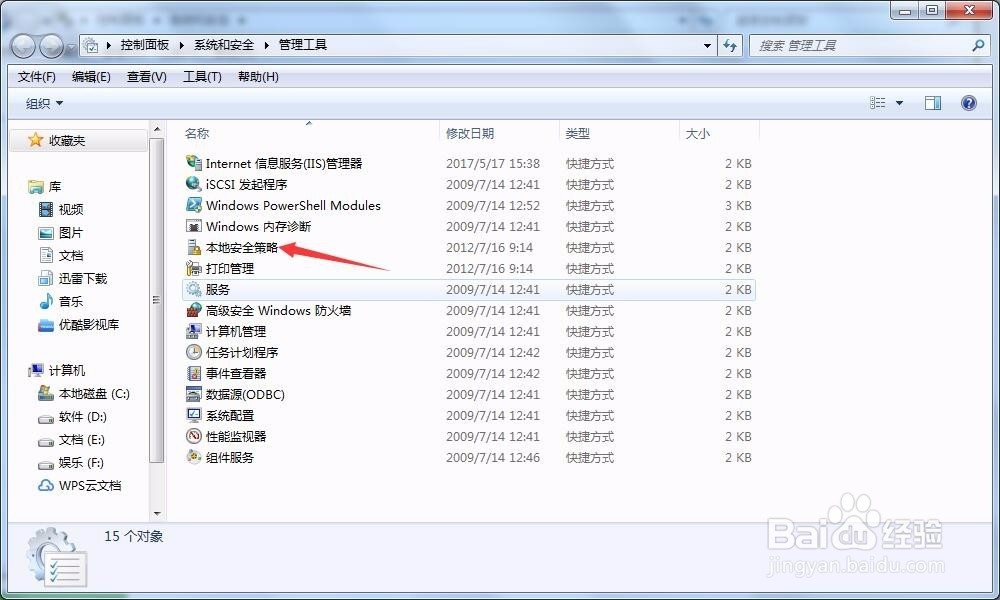The width and height of the screenshot is (1000, 600).
Task: Open the 工具(T) menu
Action: pyautogui.click(x=202, y=77)
